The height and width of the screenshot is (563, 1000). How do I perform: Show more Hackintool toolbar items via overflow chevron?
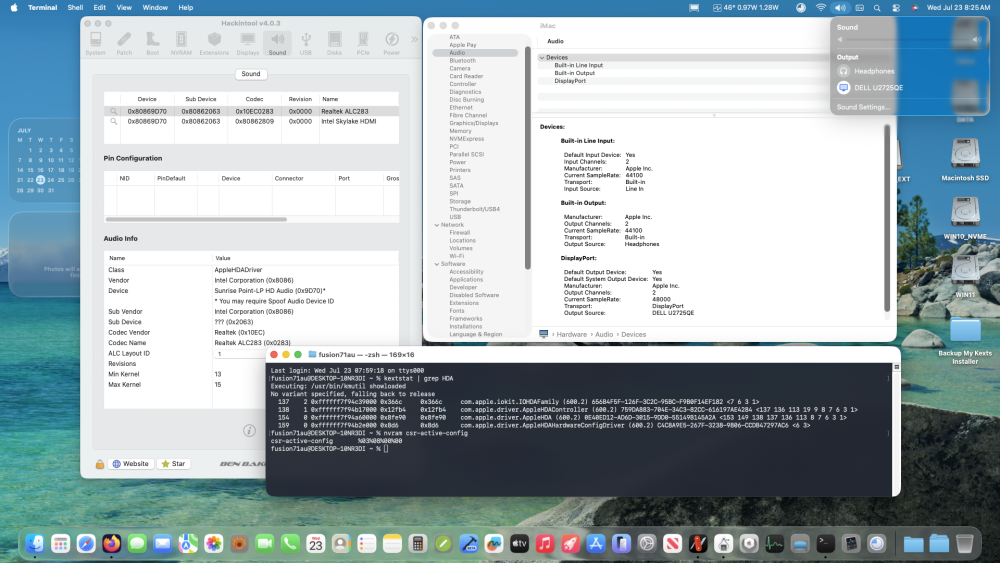tap(414, 40)
